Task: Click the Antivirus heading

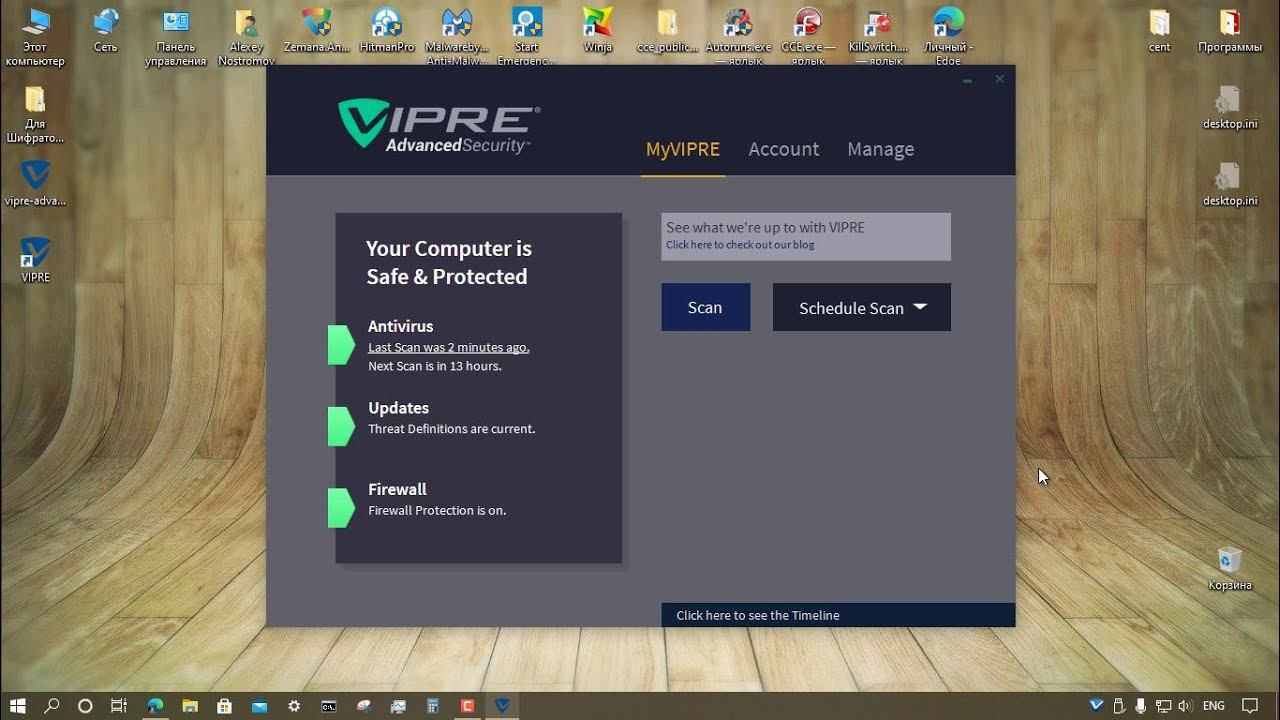Action: coord(400,326)
